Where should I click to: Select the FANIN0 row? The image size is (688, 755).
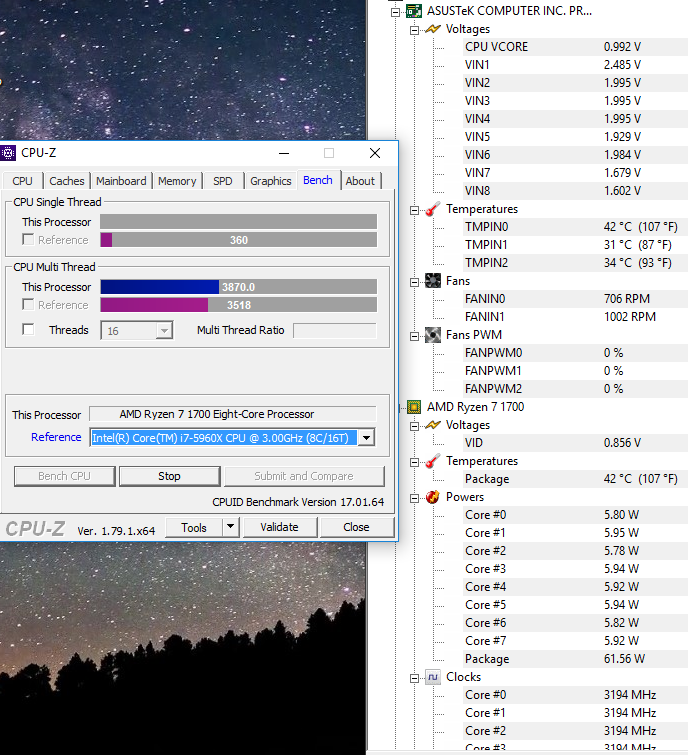click(575, 299)
